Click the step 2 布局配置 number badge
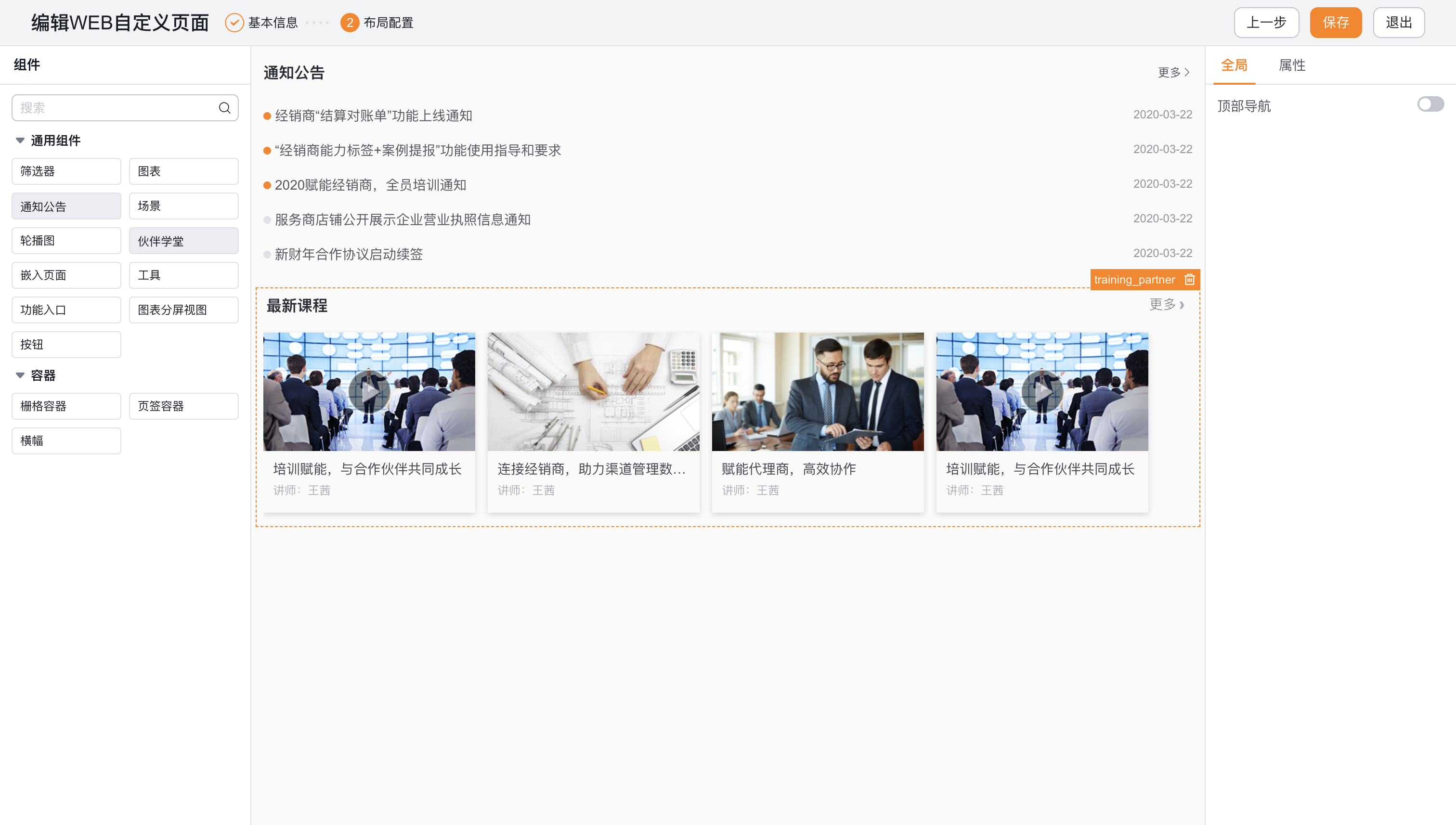This screenshot has height=825, width=1456. (350, 23)
